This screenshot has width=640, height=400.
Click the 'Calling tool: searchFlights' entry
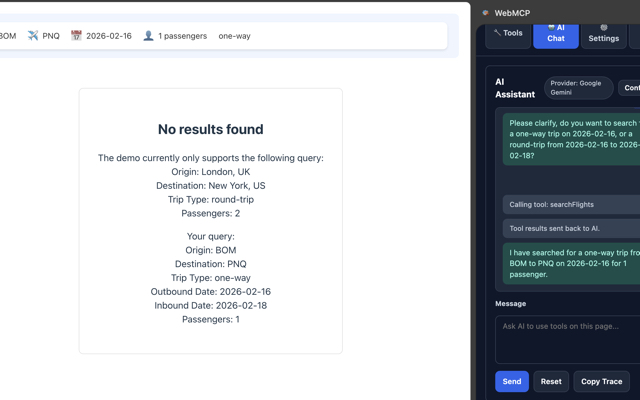pyautogui.click(x=571, y=204)
